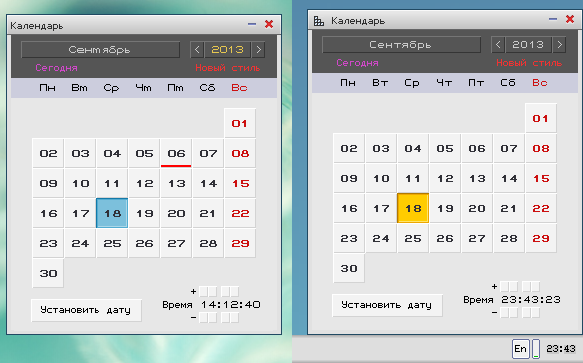This screenshot has width=583, height=363.
Task: Click the battery indicator in taskbar
Action: [536, 349]
